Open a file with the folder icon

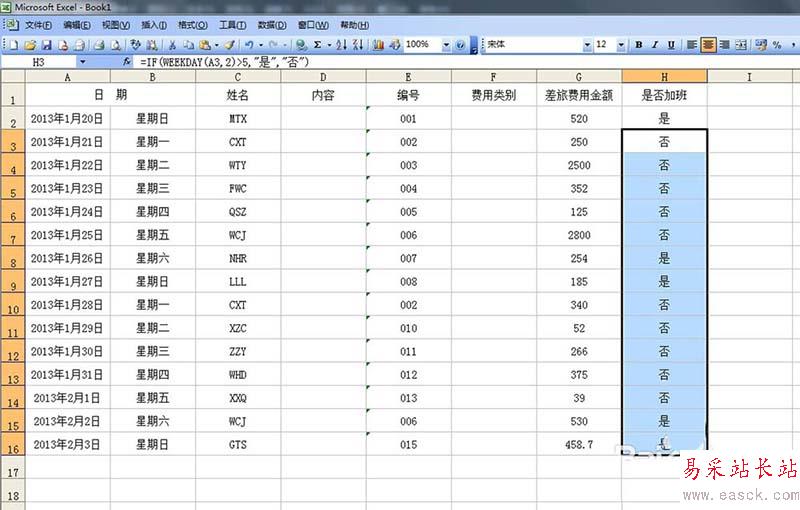pyautogui.click(x=30, y=45)
